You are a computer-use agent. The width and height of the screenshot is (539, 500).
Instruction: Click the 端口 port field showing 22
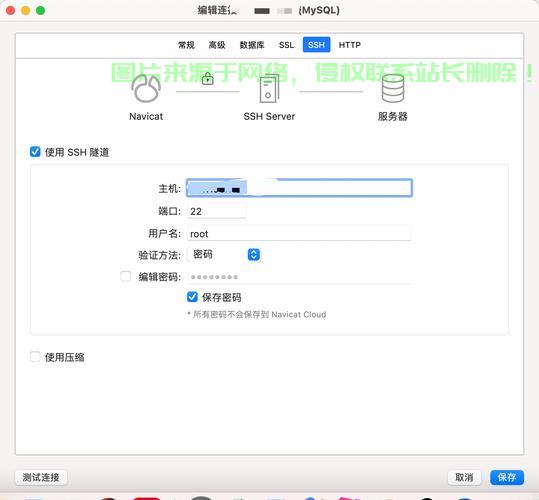click(217, 211)
